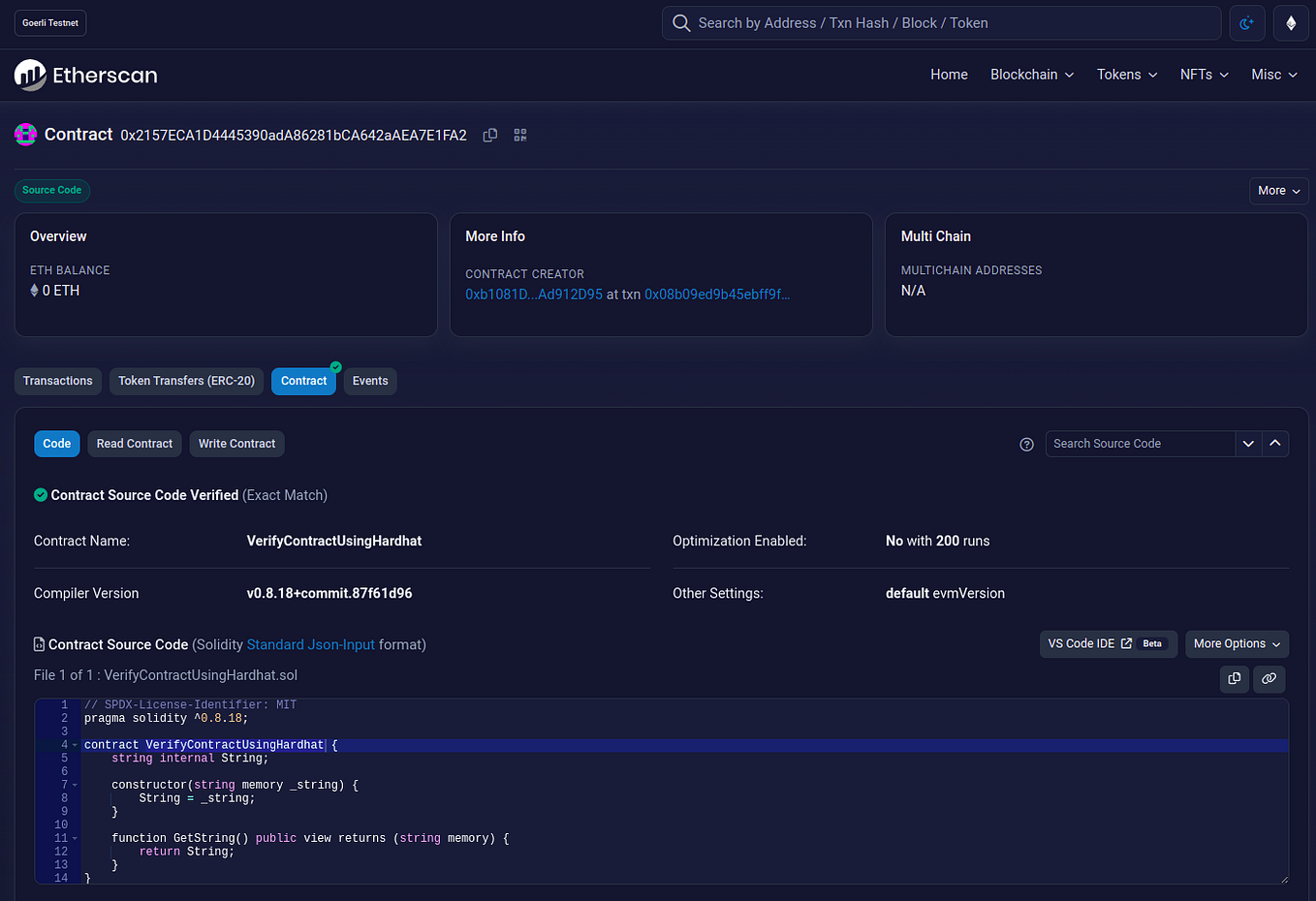Open the Blockchain dropdown menu
This screenshot has height=901, width=1316.
coord(1031,75)
